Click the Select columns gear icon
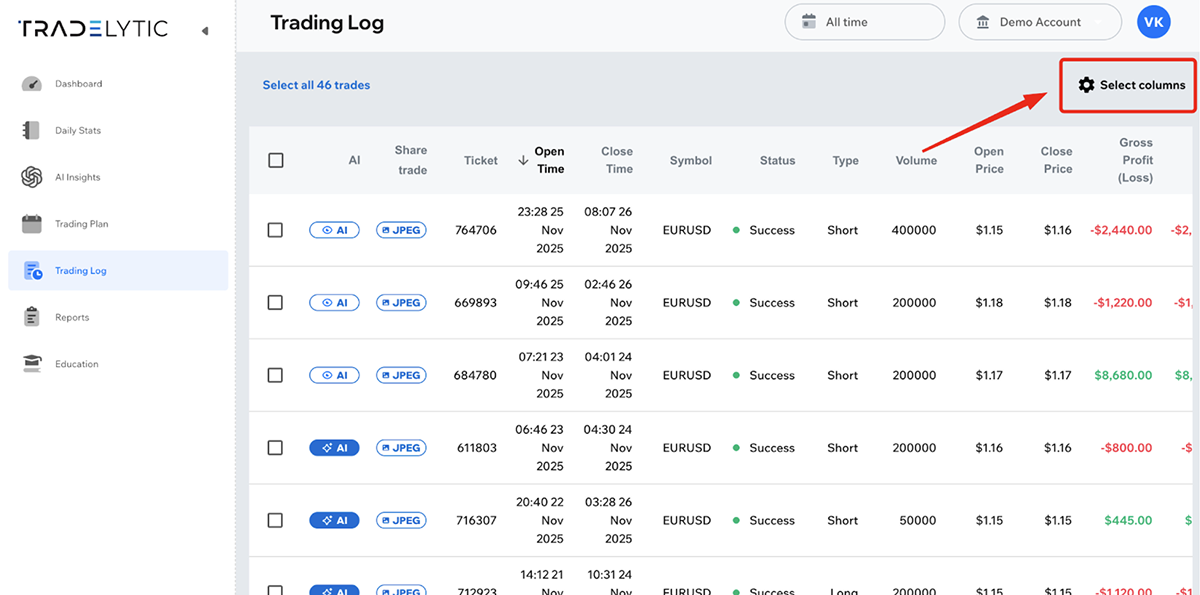 [1087, 86]
